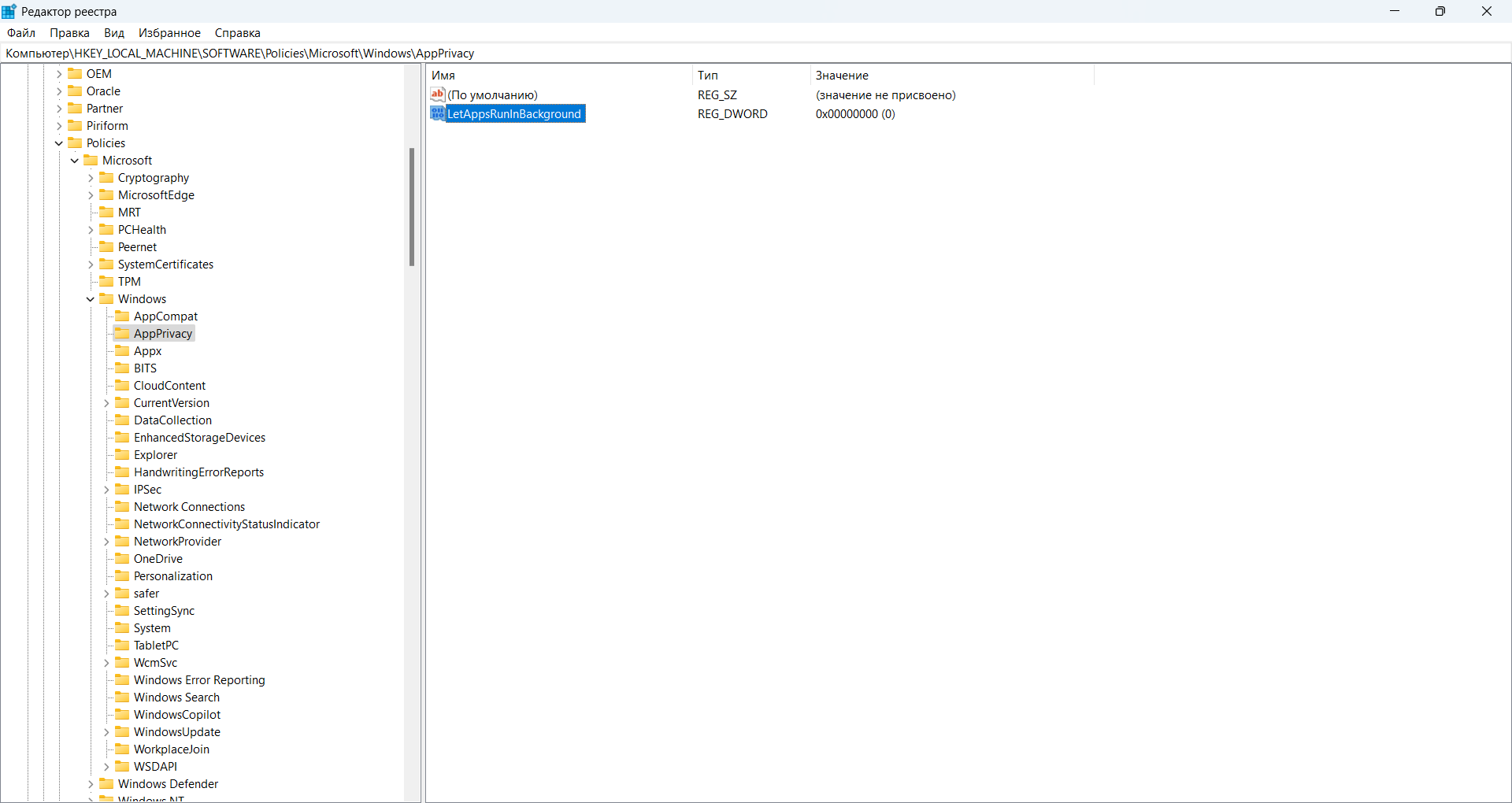Open the Справка menu
The width and height of the screenshot is (1512, 803).
click(x=237, y=32)
